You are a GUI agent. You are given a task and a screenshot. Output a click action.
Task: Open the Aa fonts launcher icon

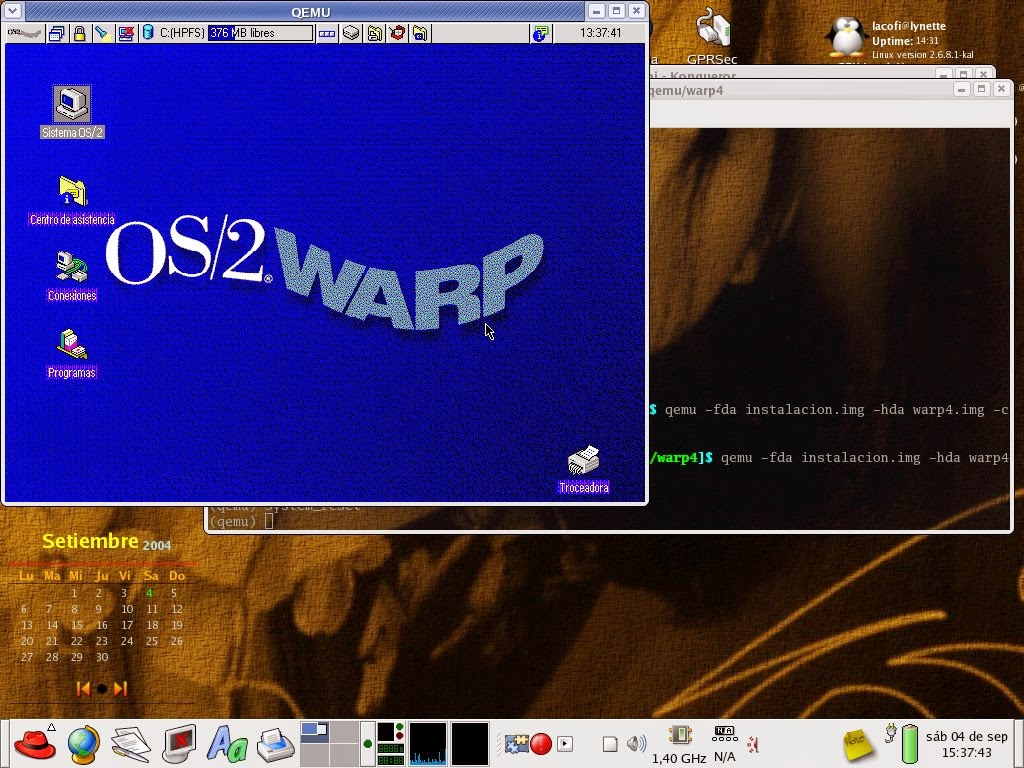click(x=227, y=744)
